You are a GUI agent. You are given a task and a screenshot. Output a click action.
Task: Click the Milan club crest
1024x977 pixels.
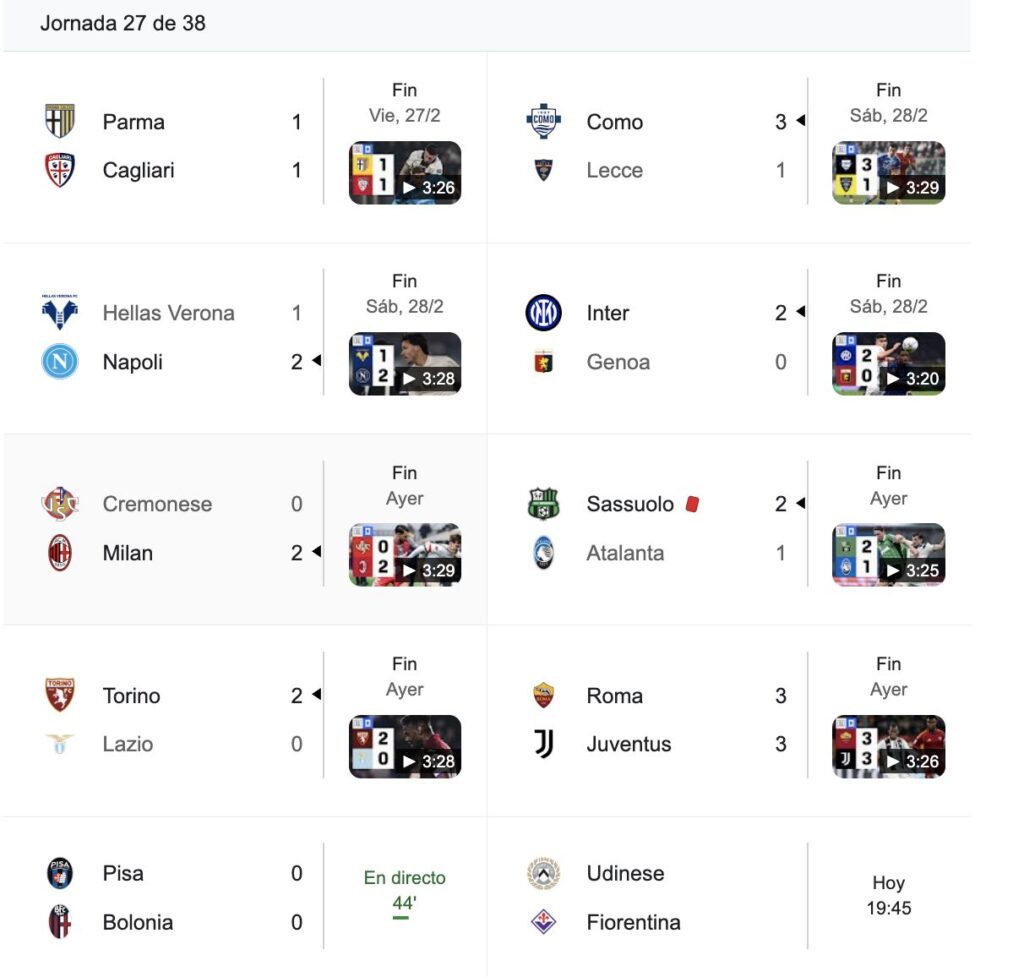pyautogui.click(x=60, y=553)
